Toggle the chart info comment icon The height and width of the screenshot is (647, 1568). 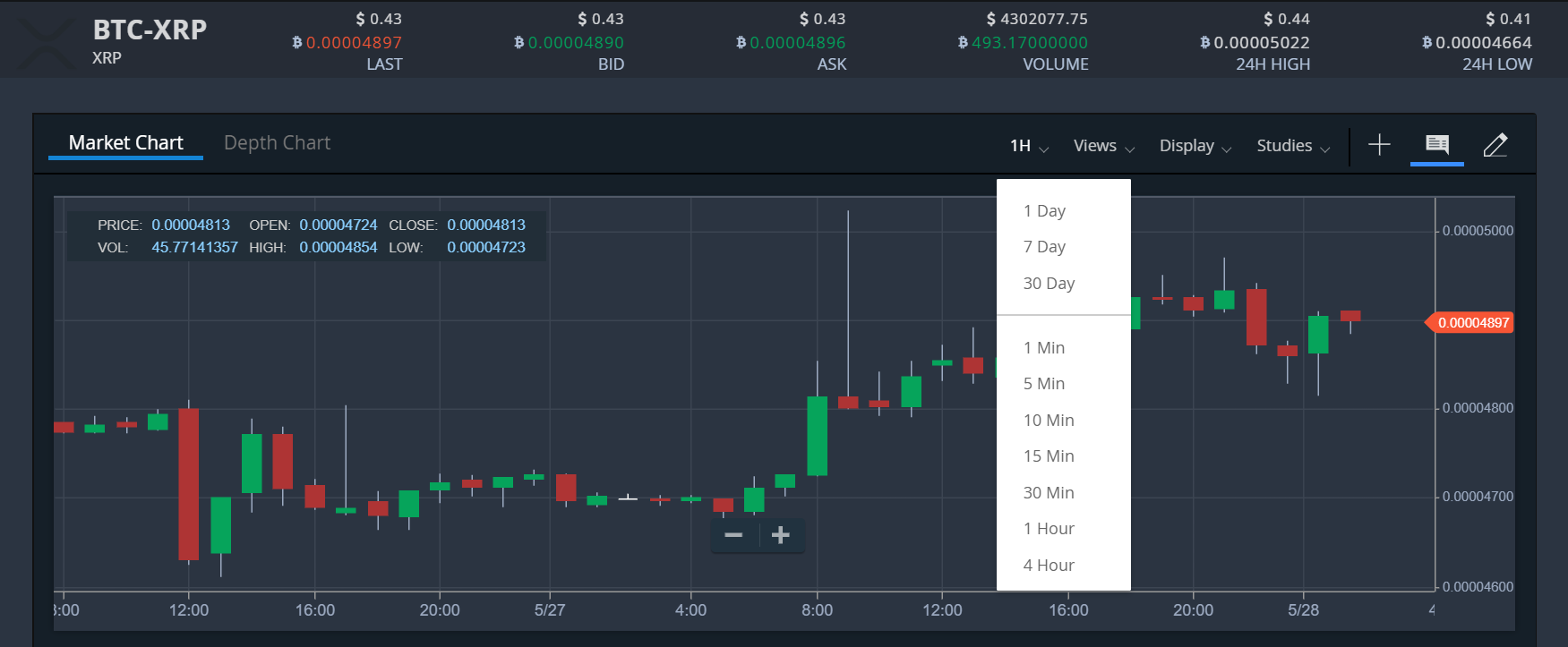click(1436, 144)
